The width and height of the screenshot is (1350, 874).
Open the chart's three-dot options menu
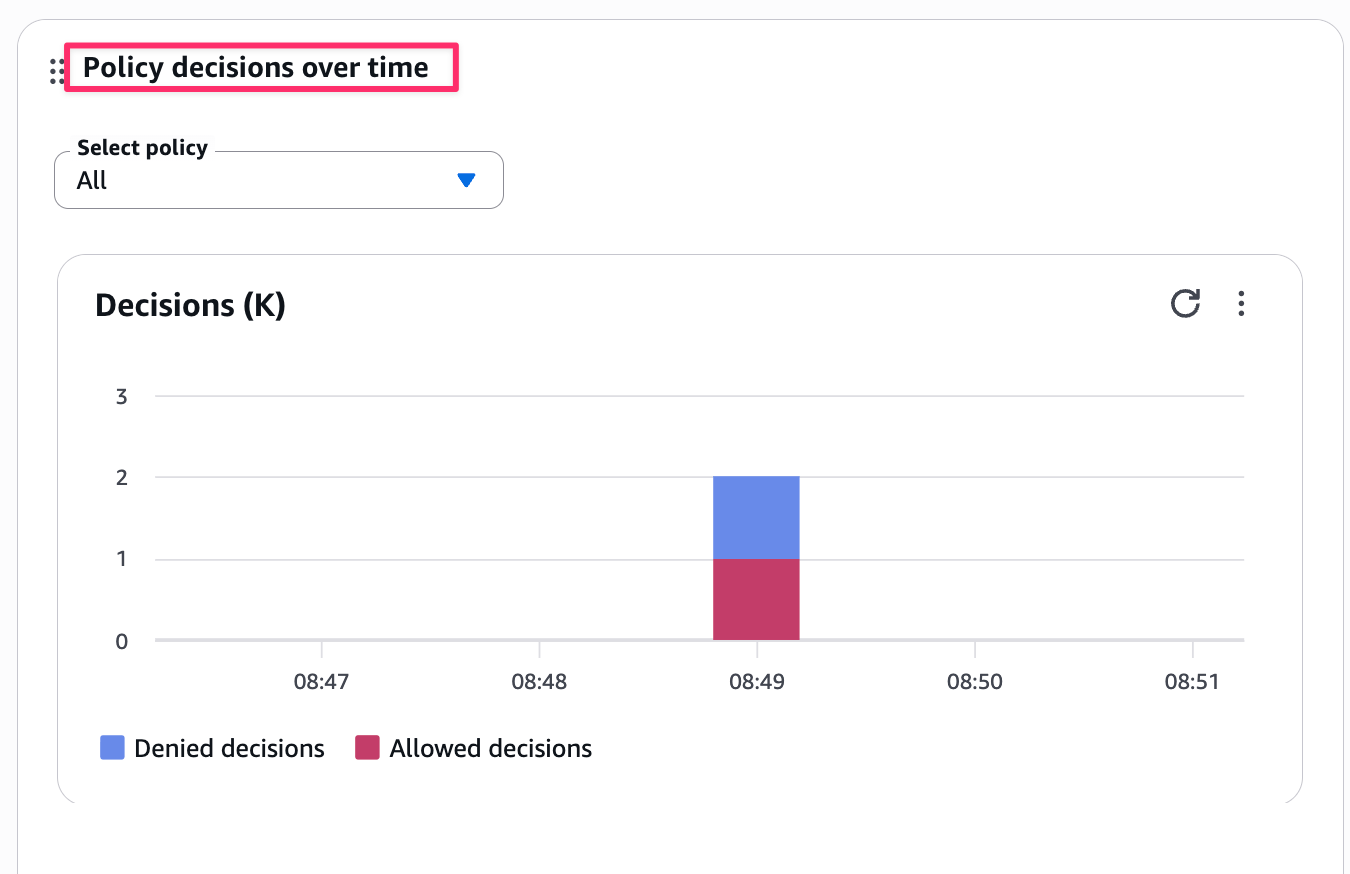[1241, 303]
